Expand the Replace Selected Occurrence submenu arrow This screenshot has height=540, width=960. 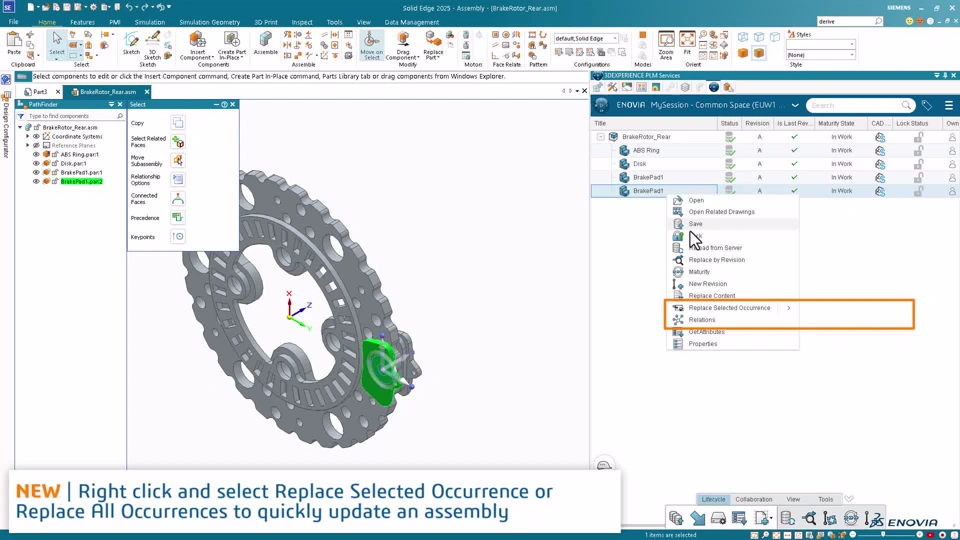(x=789, y=308)
